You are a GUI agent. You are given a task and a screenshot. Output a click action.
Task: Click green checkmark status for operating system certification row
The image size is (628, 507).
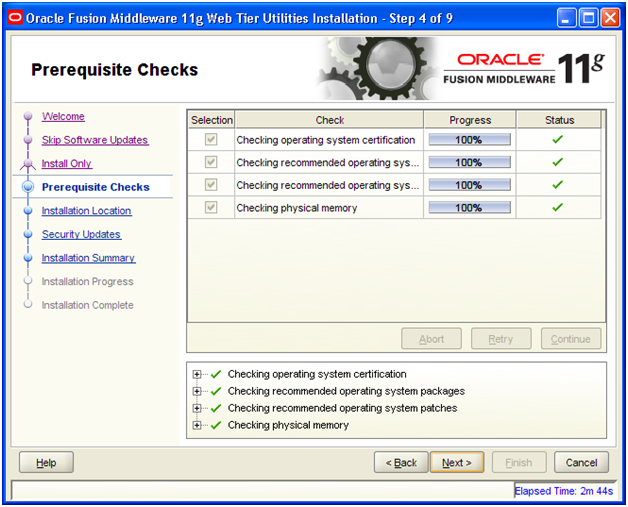(x=558, y=139)
